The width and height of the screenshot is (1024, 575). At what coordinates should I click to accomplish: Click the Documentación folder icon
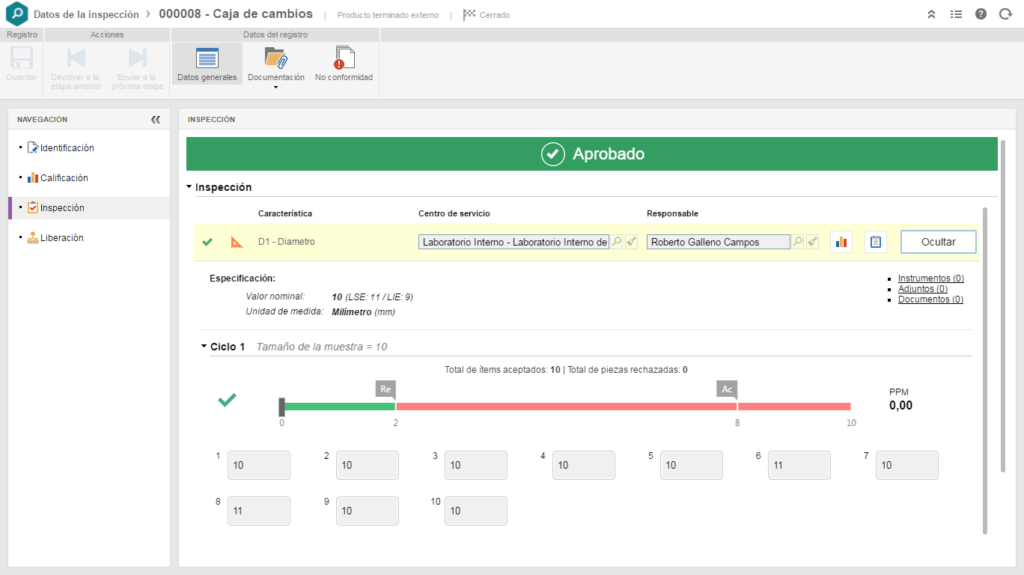pyautogui.click(x=276, y=58)
